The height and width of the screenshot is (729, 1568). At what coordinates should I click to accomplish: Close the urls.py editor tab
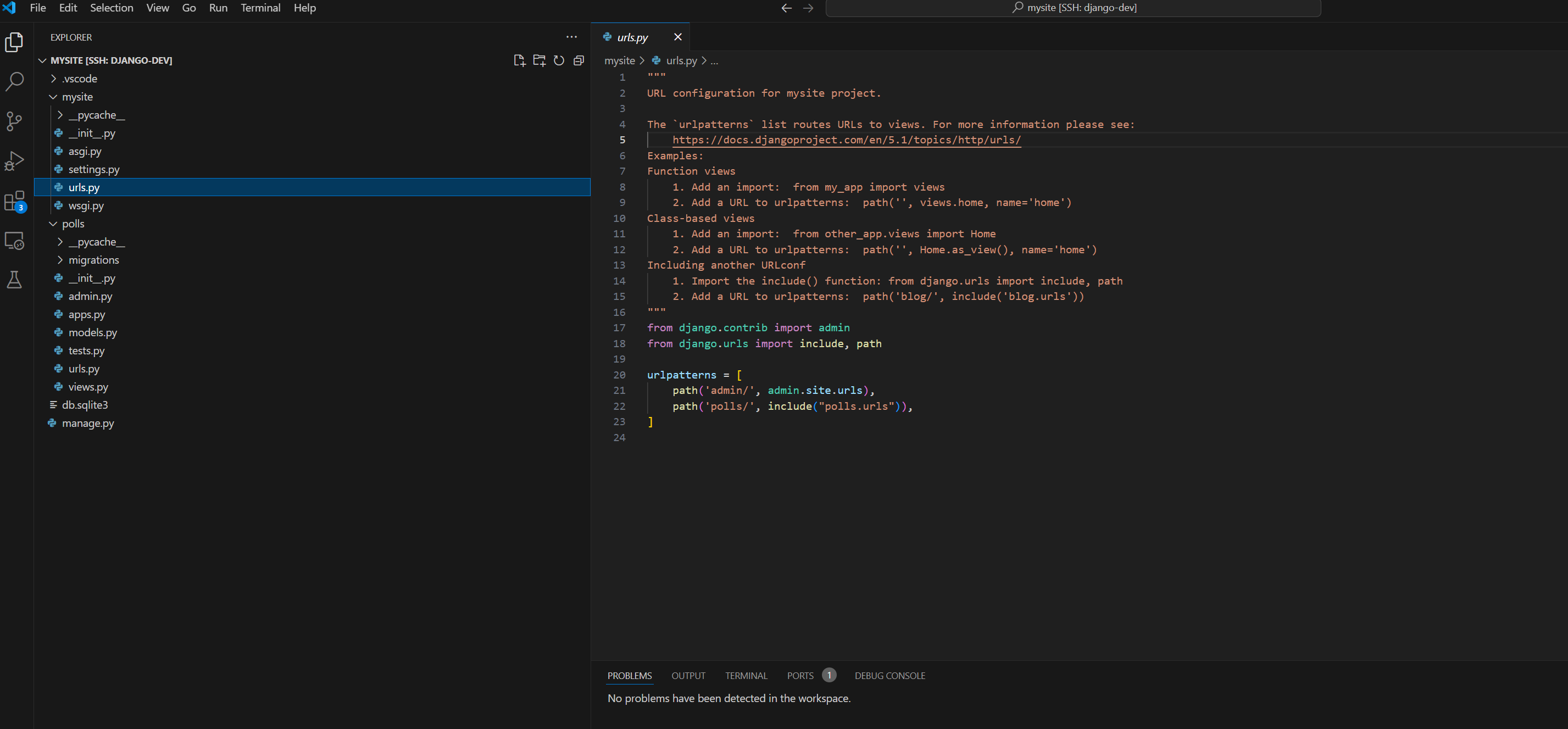[x=677, y=37]
